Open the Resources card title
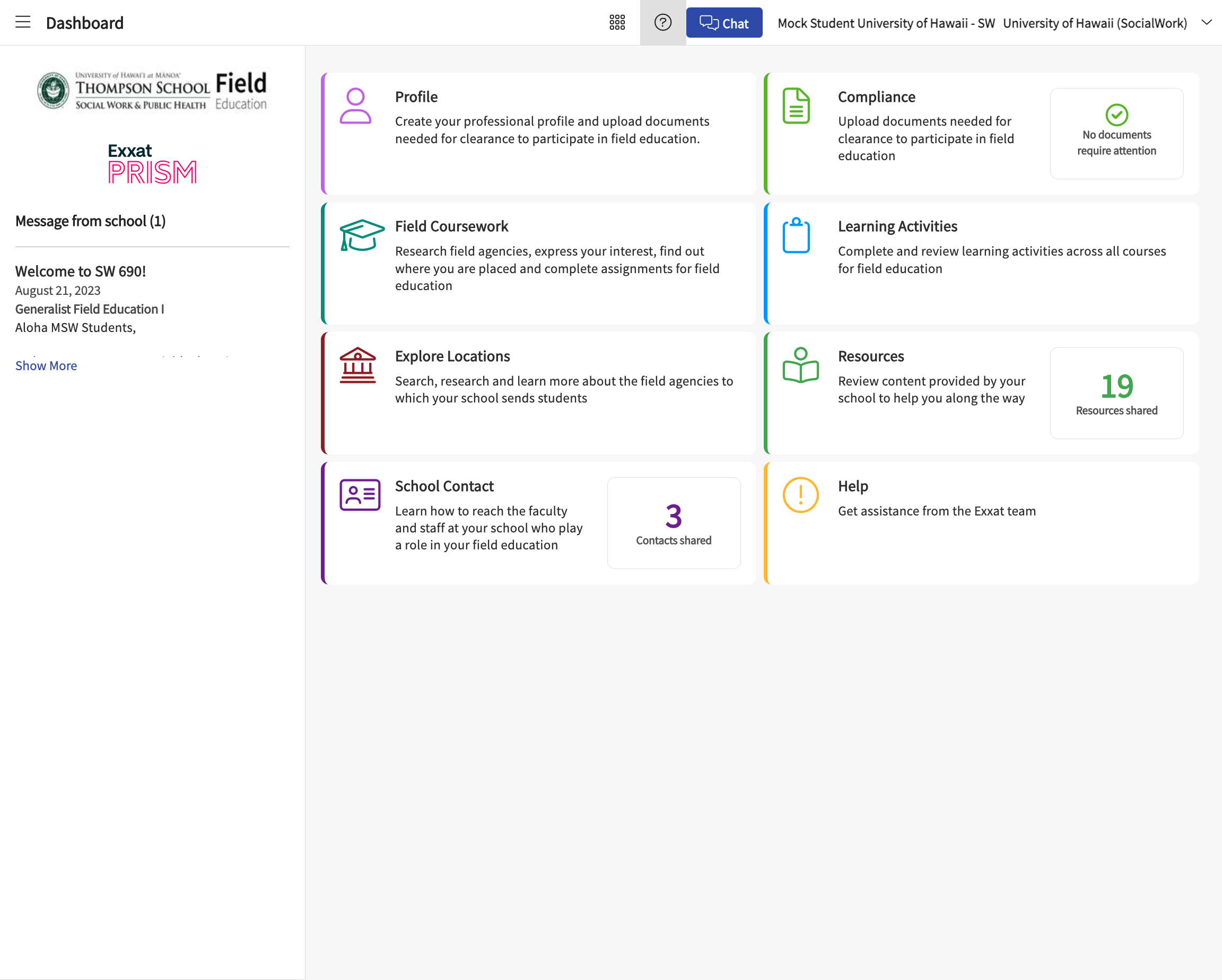1222x980 pixels. 870,356
